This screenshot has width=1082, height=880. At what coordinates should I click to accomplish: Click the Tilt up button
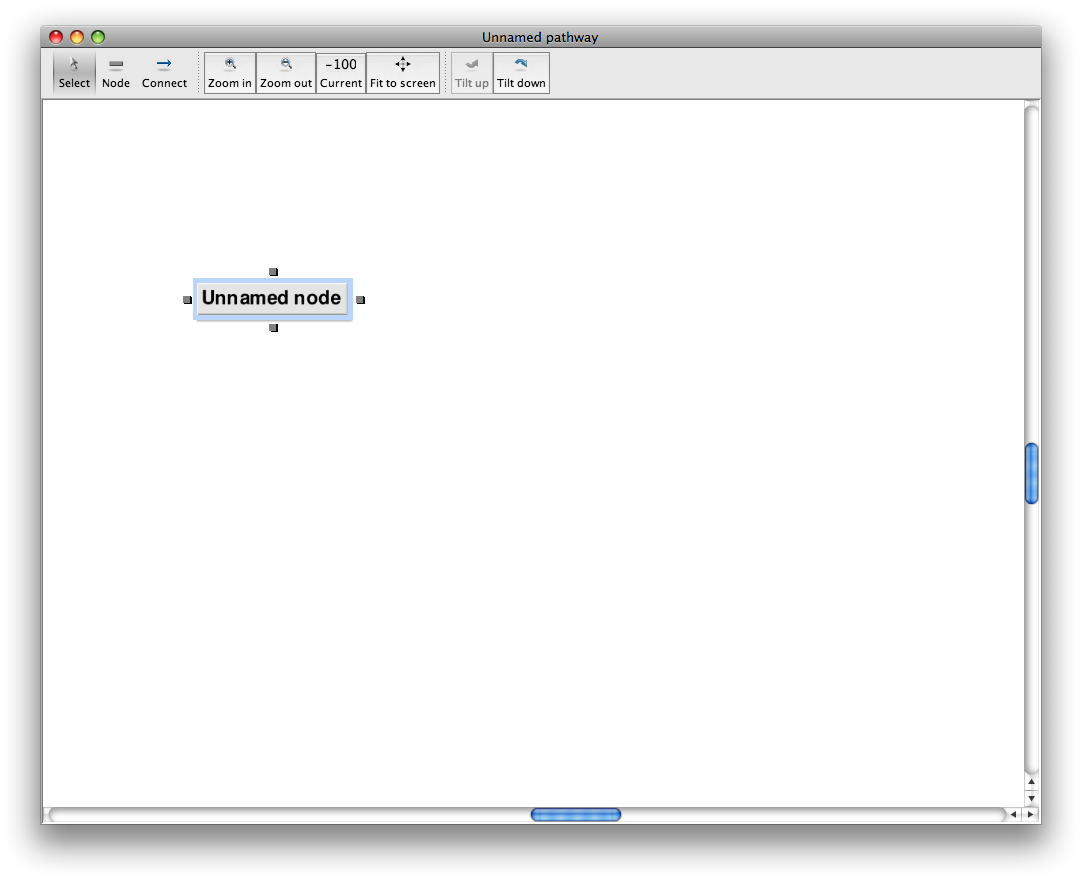(x=471, y=73)
